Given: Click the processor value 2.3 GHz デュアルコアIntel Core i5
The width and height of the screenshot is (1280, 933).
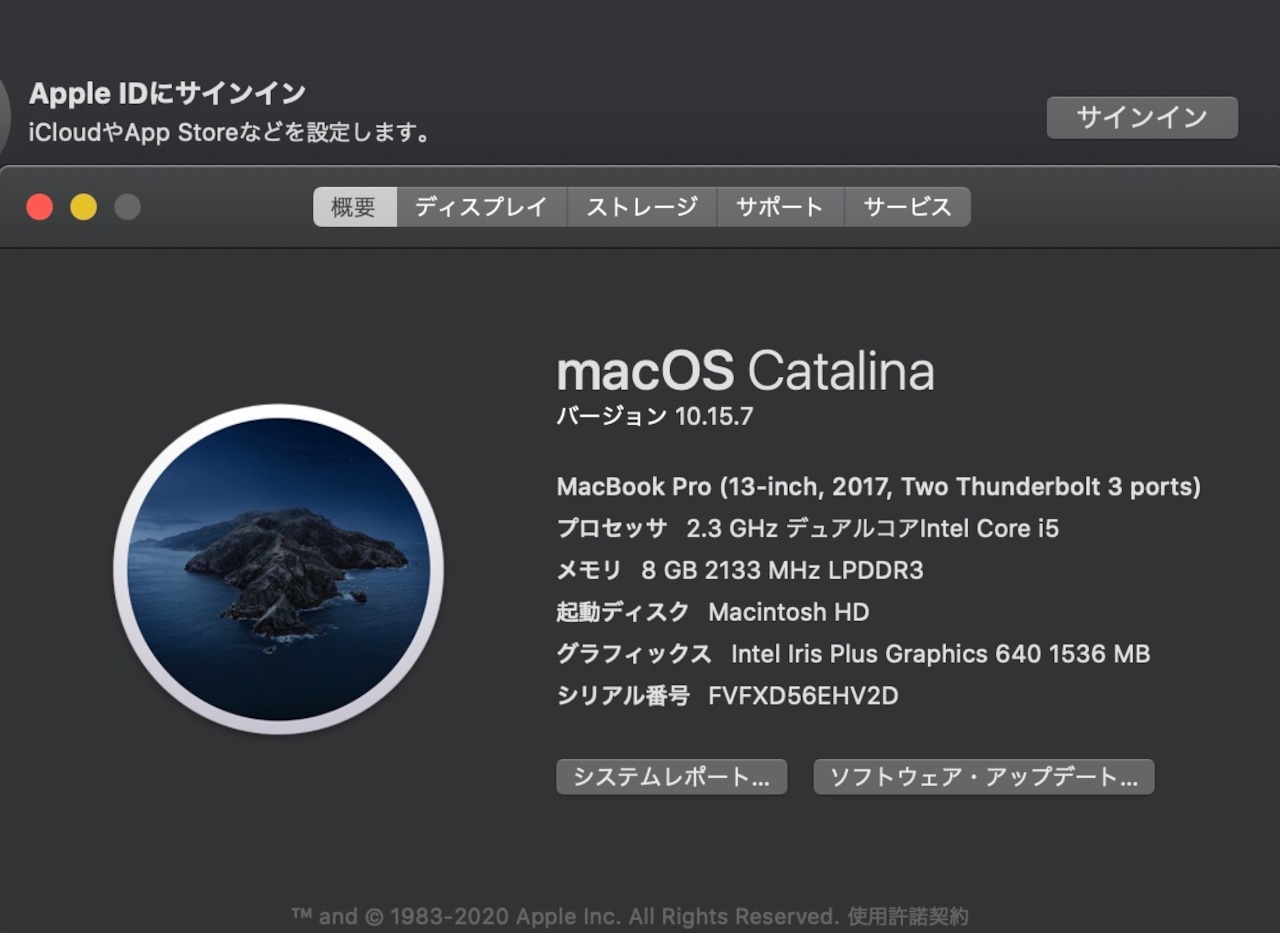Looking at the screenshot, I should click(x=872, y=528).
